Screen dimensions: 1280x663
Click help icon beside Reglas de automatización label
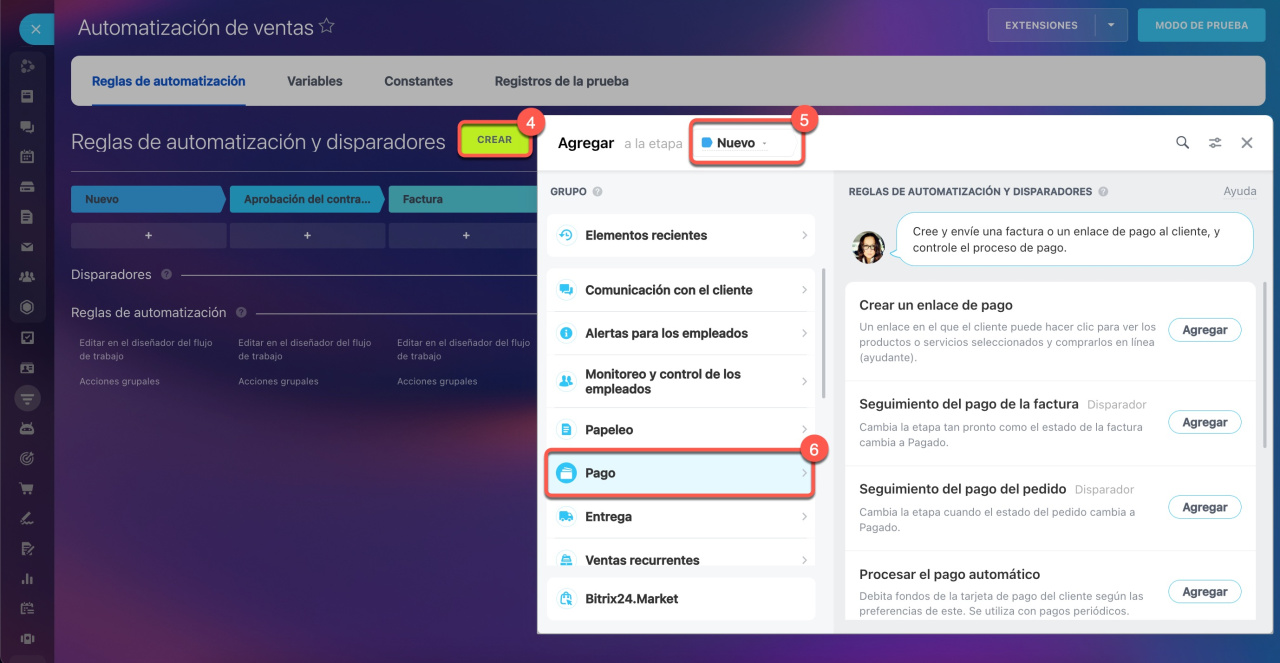pyautogui.click(x=241, y=312)
